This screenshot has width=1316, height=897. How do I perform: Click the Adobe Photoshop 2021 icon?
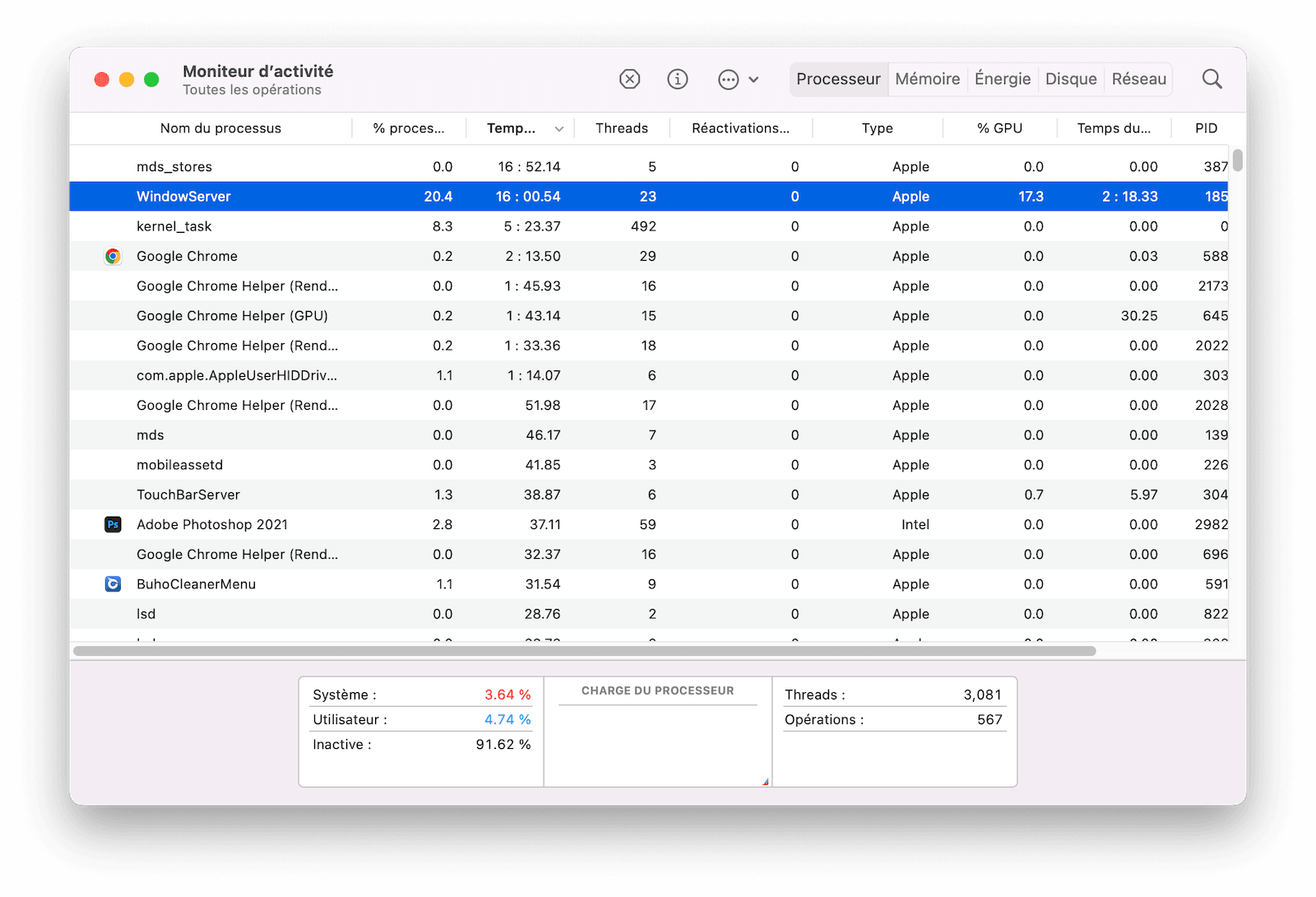114,525
